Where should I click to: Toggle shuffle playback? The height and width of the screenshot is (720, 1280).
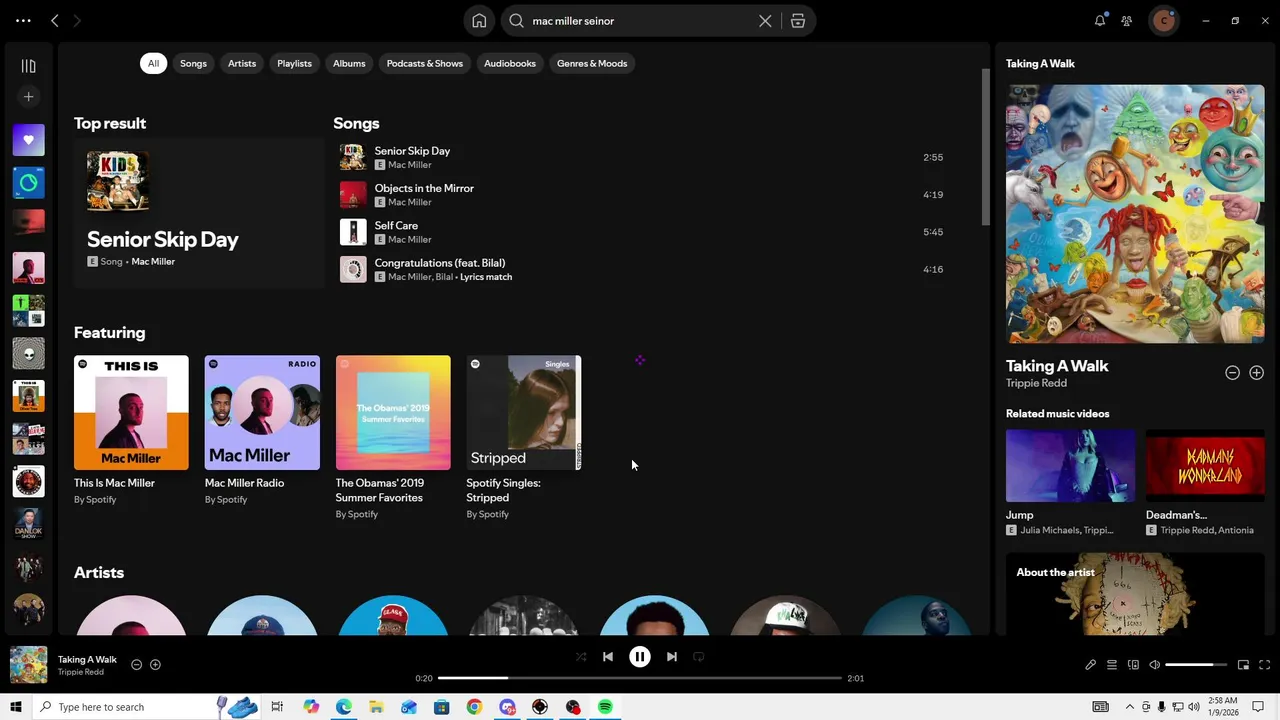coord(581,657)
